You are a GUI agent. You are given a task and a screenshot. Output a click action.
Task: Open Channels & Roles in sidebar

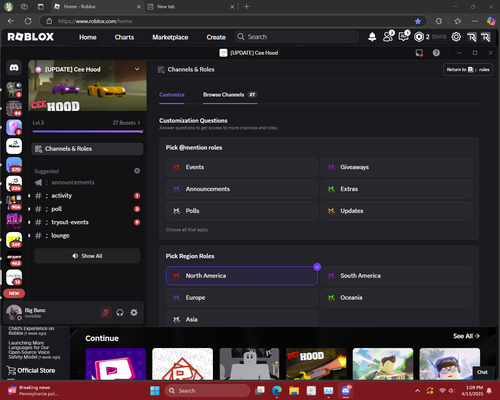[87, 149]
